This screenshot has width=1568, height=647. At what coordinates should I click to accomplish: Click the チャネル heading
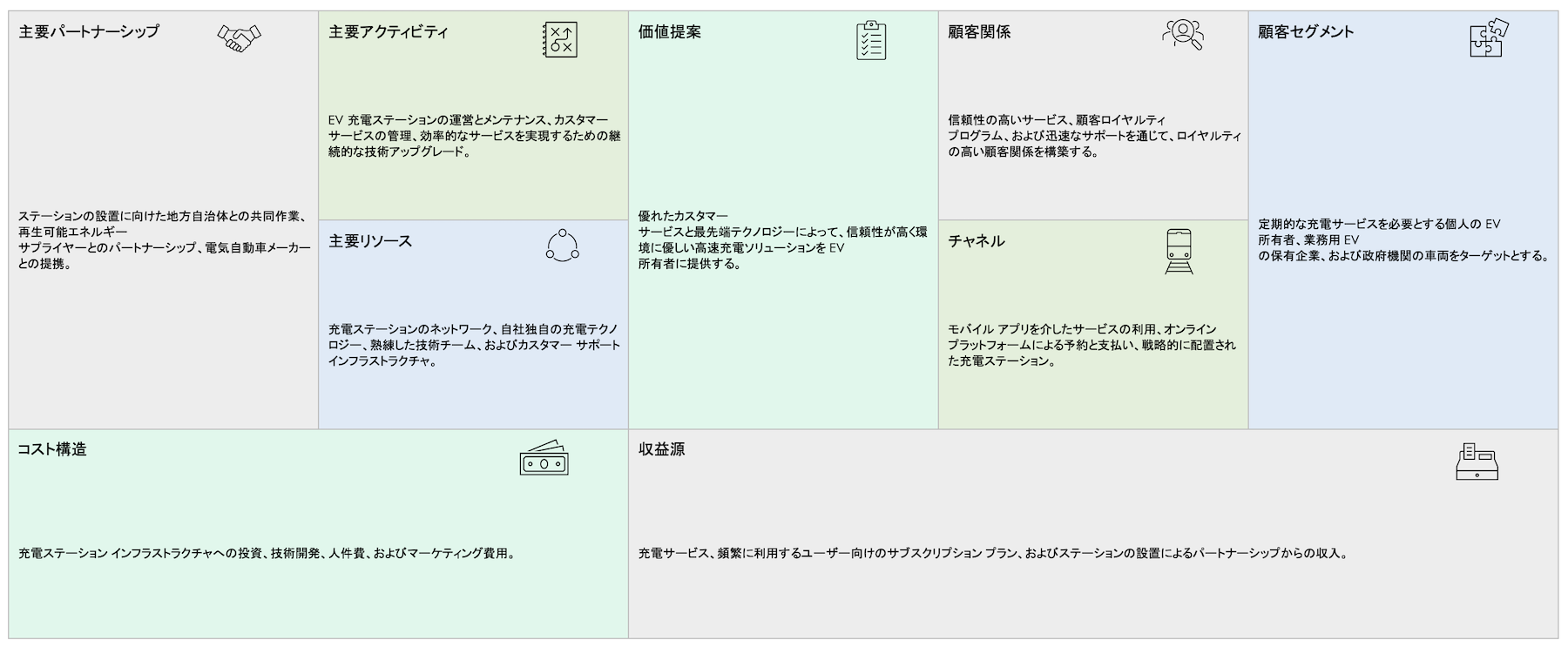coord(977,241)
